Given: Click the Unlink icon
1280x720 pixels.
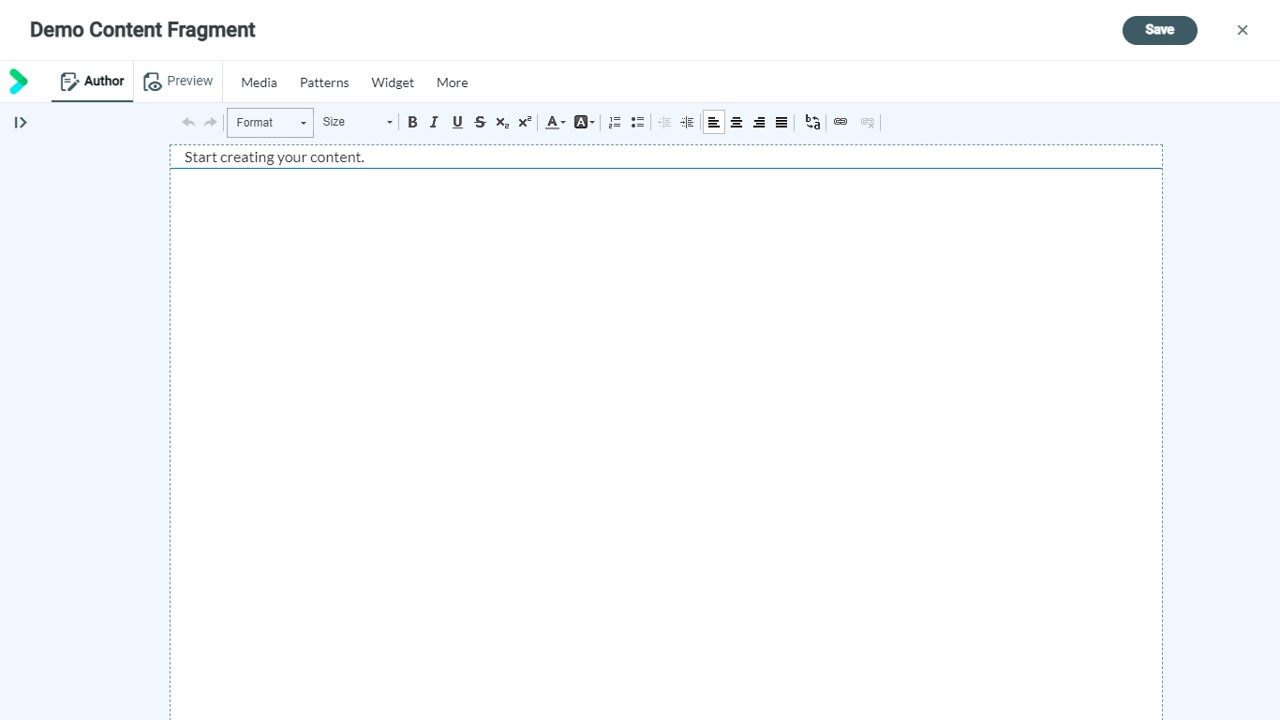Looking at the screenshot, I should click(867, 122).
